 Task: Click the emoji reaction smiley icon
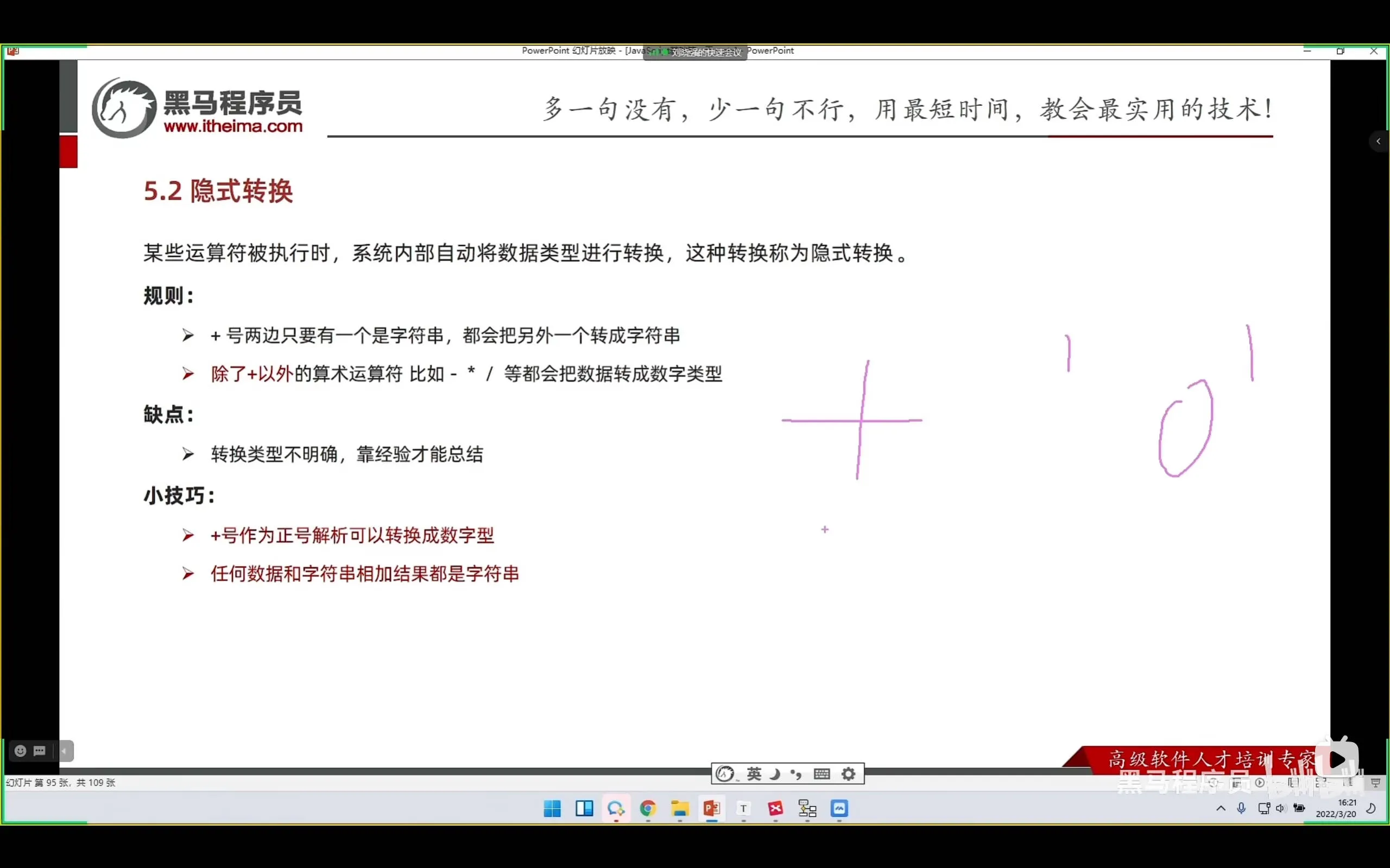pyautogui.click(x=20, y=751)
